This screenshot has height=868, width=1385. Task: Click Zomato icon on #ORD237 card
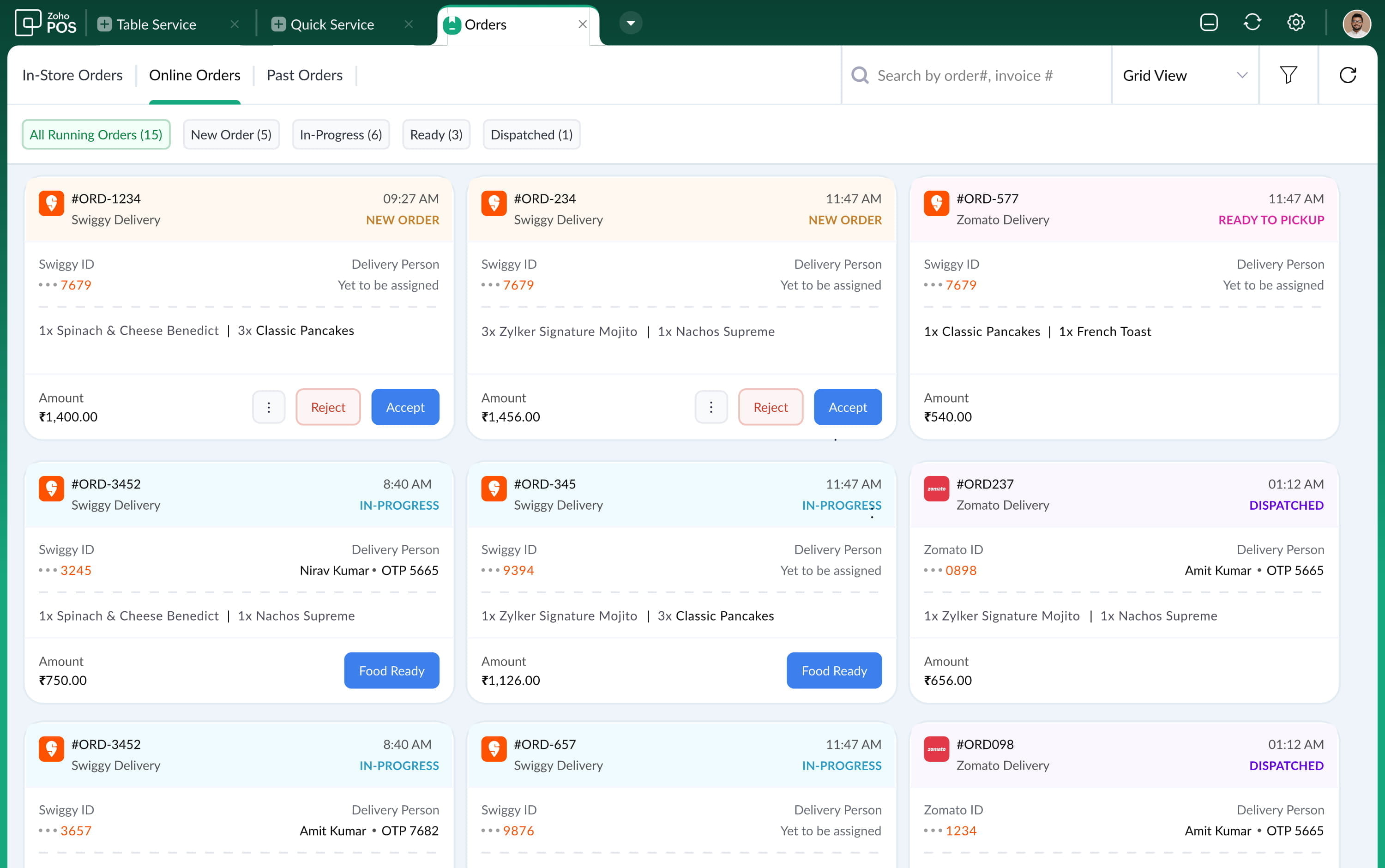[936, 488]
